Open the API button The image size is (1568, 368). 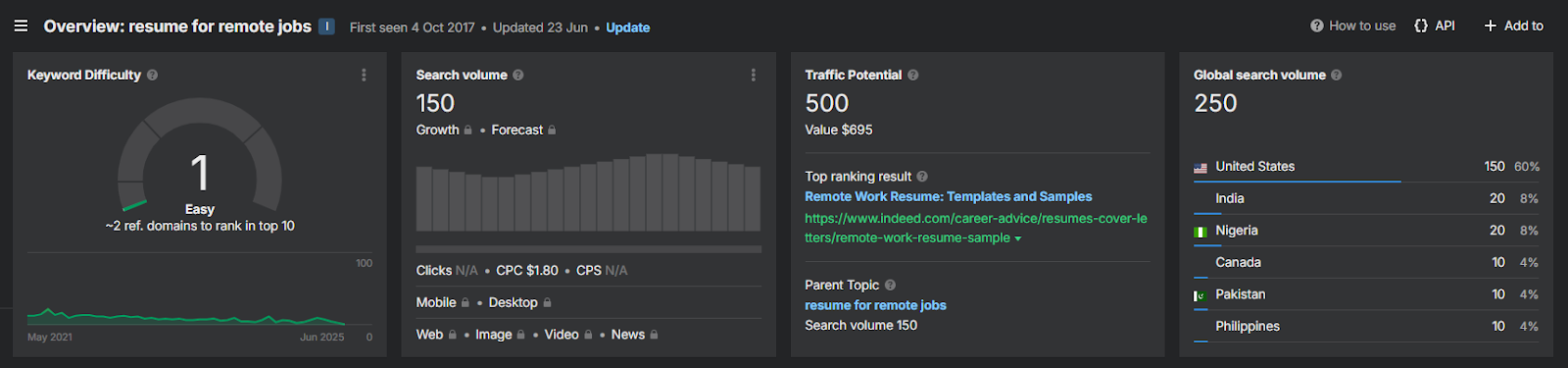[x=1435, y=26]
